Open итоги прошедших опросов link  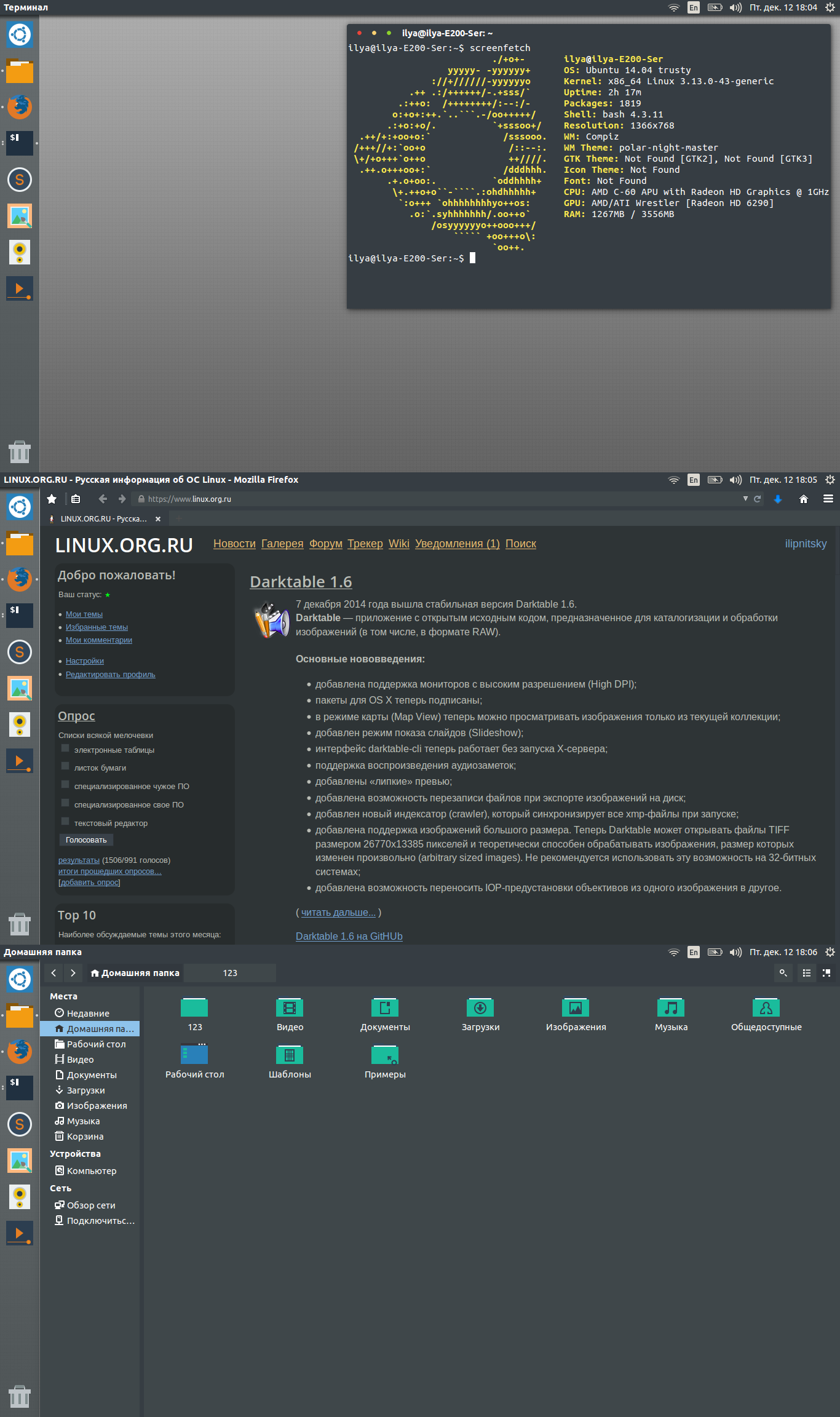(x=110, y=871)
